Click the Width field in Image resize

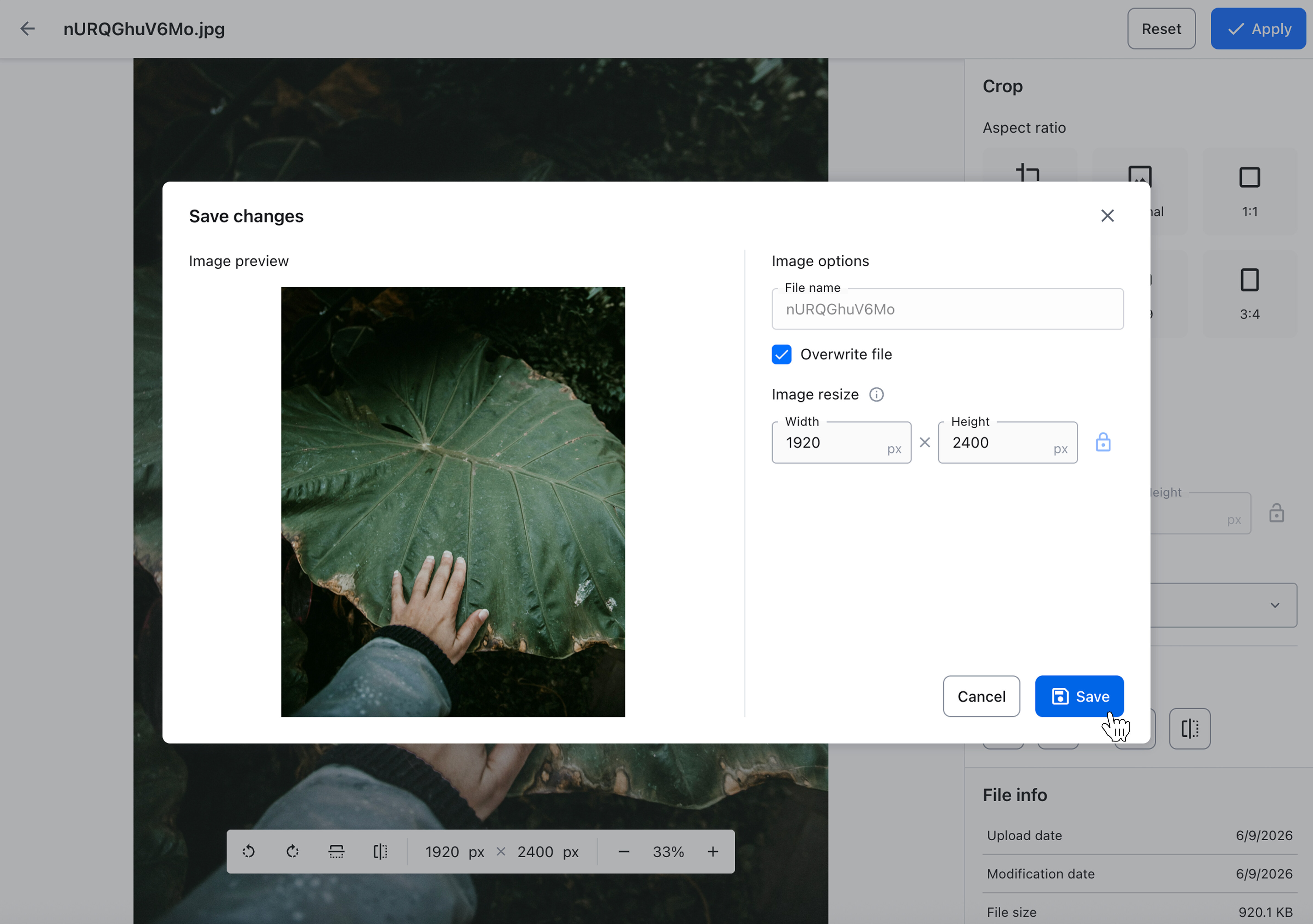click(841, 443)
